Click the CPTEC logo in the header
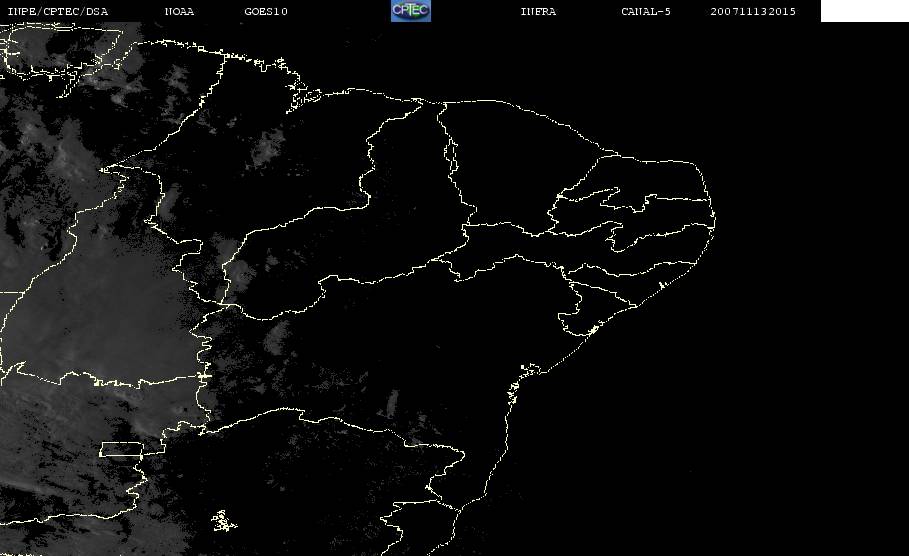 click(x=410, y=11)
